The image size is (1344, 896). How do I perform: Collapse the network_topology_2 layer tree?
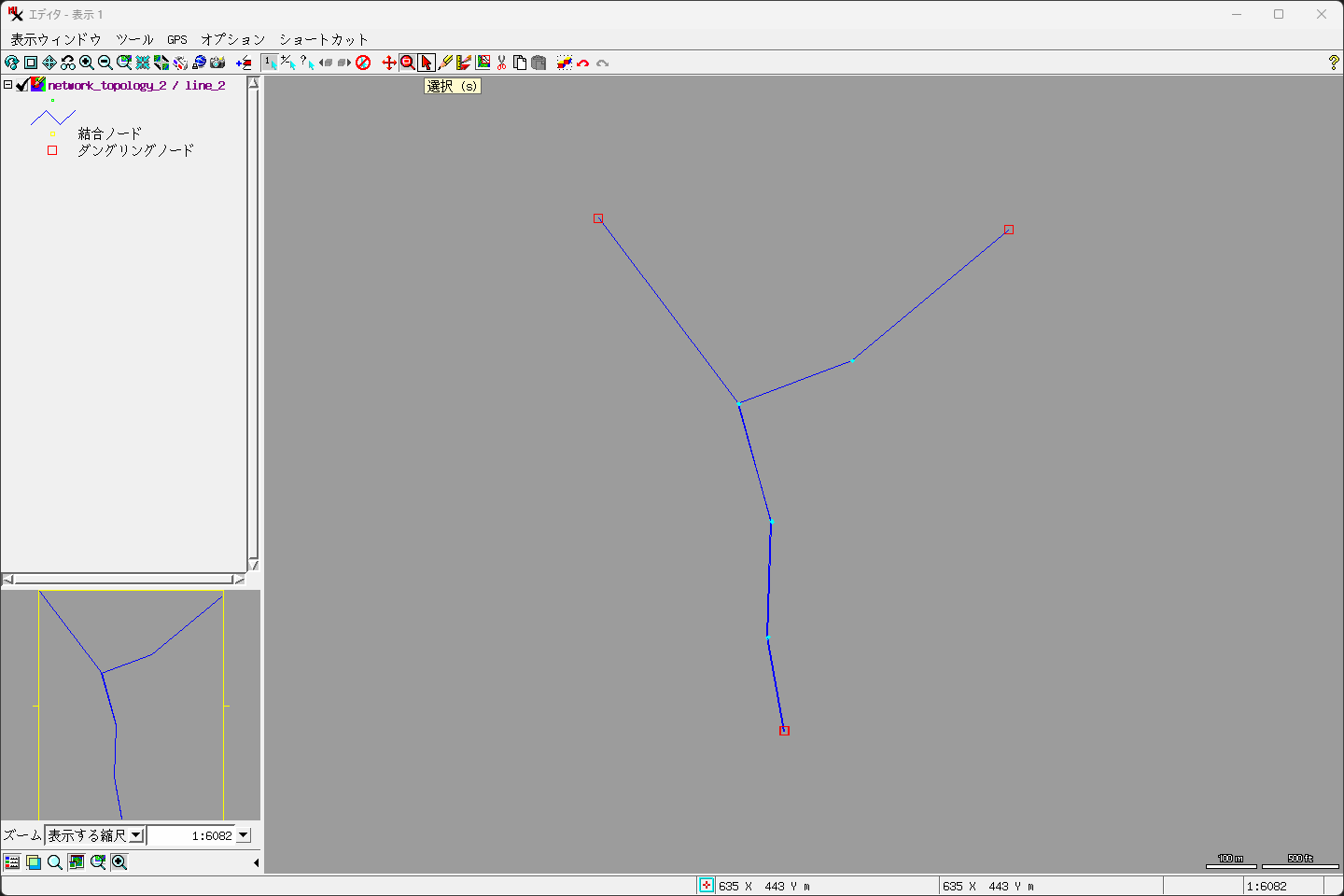click(x=7, y=85)
